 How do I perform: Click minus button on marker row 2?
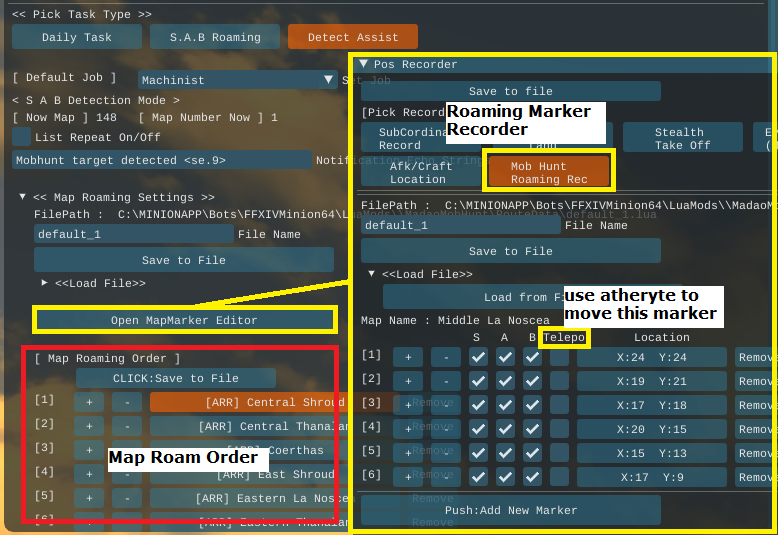point(445,381)
